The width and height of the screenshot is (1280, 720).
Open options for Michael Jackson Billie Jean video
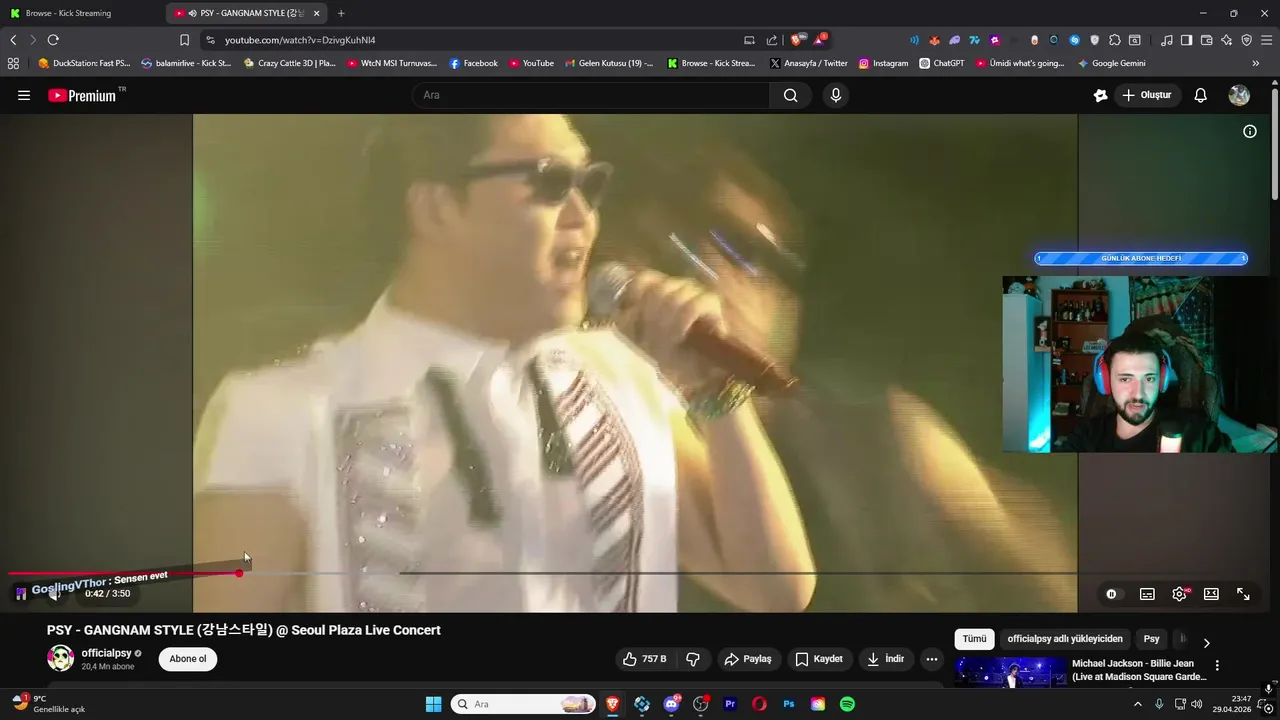point(1217,666)
